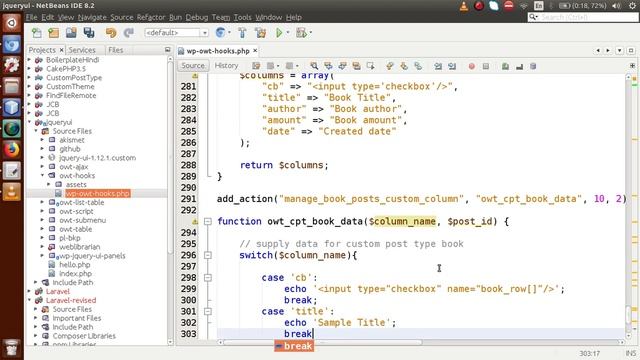Find previous occurrence in editor toolbar

click(x=328, y=66)
